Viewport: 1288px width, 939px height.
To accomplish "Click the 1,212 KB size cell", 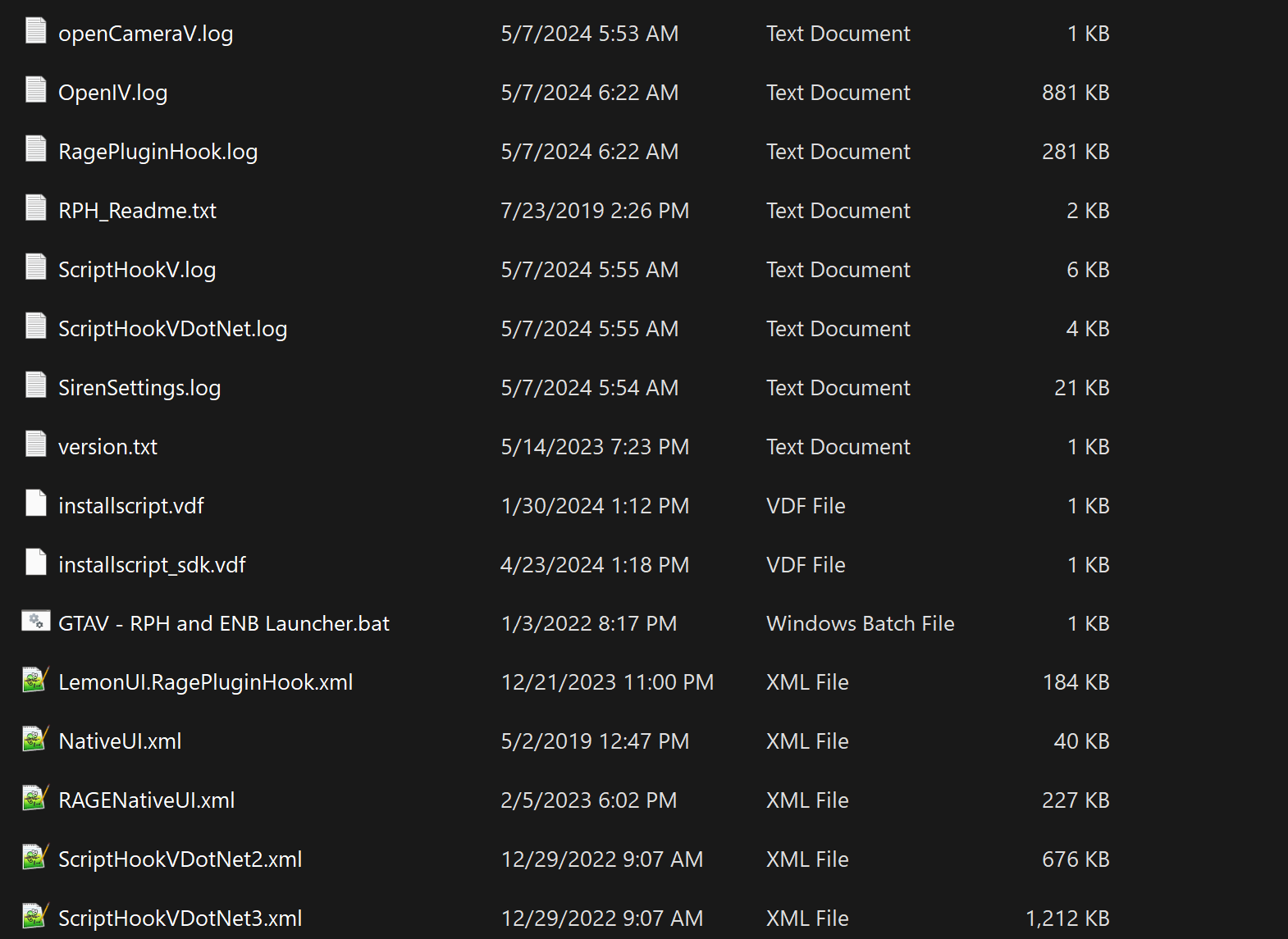I will (1066, 918).
